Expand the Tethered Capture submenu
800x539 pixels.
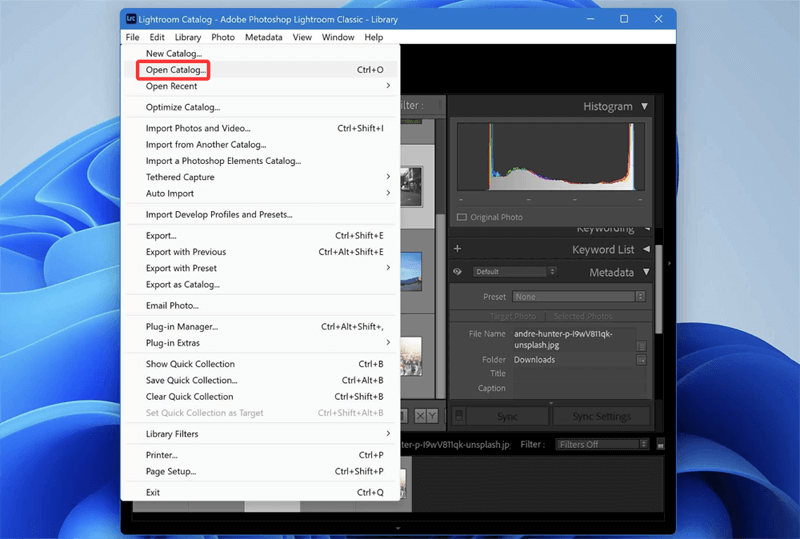tap(260, 177)
